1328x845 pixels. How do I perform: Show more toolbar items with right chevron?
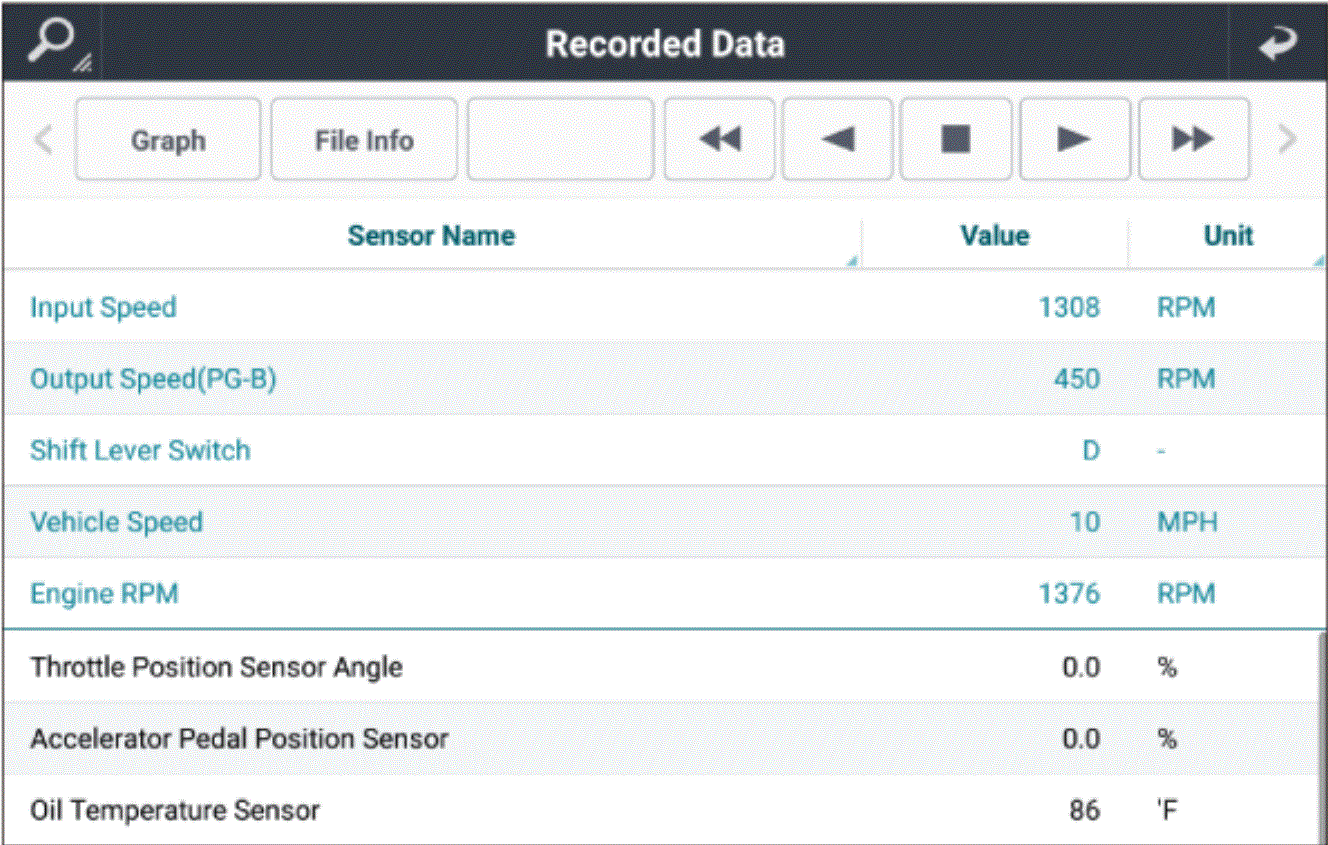tap(1288, 139)
